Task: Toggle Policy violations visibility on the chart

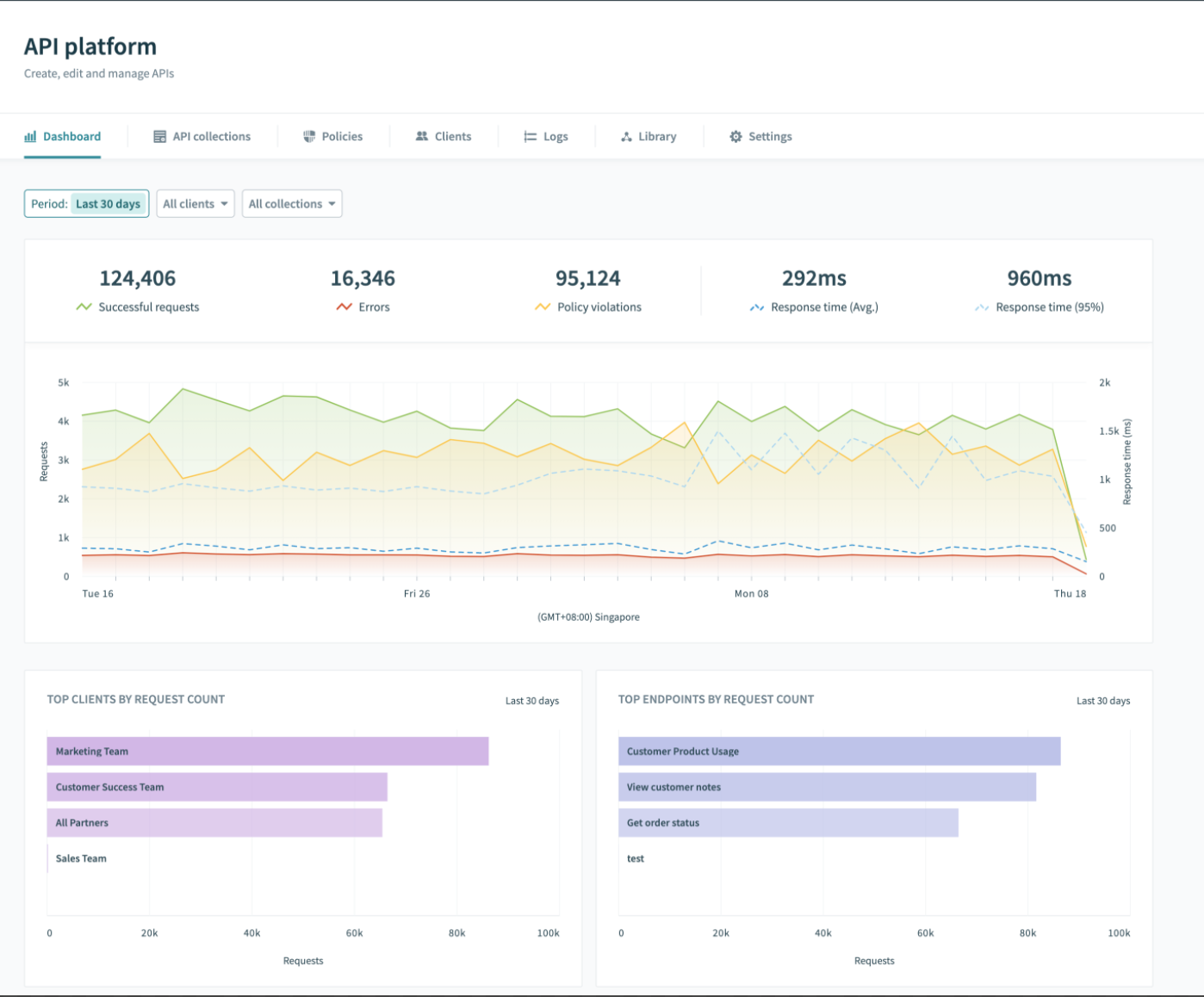Action: click(543, 307)
